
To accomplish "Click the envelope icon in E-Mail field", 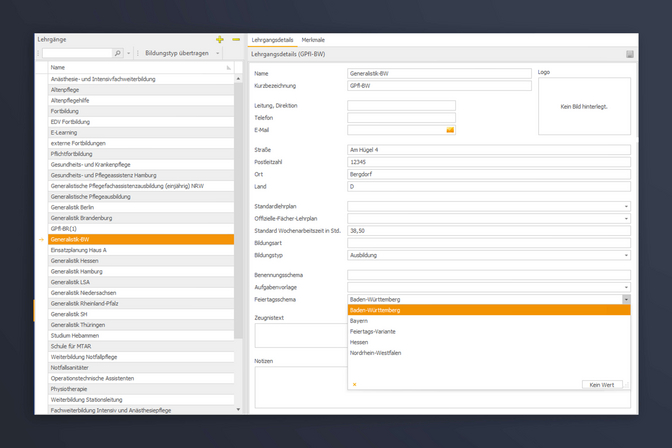I will coord(450,130).
